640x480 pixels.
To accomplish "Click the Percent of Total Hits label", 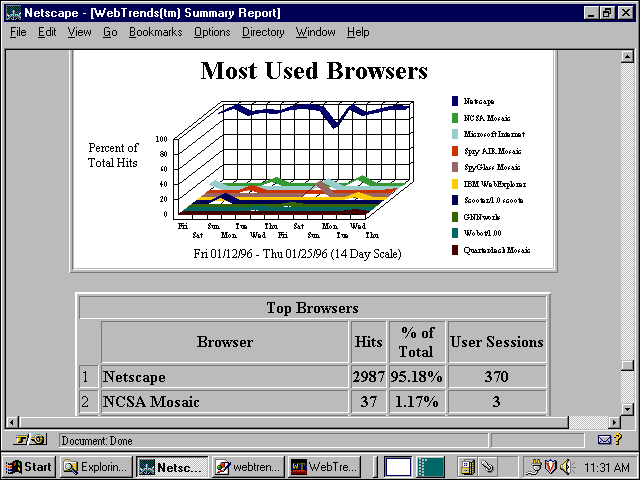I will click(x=113, y=155).
